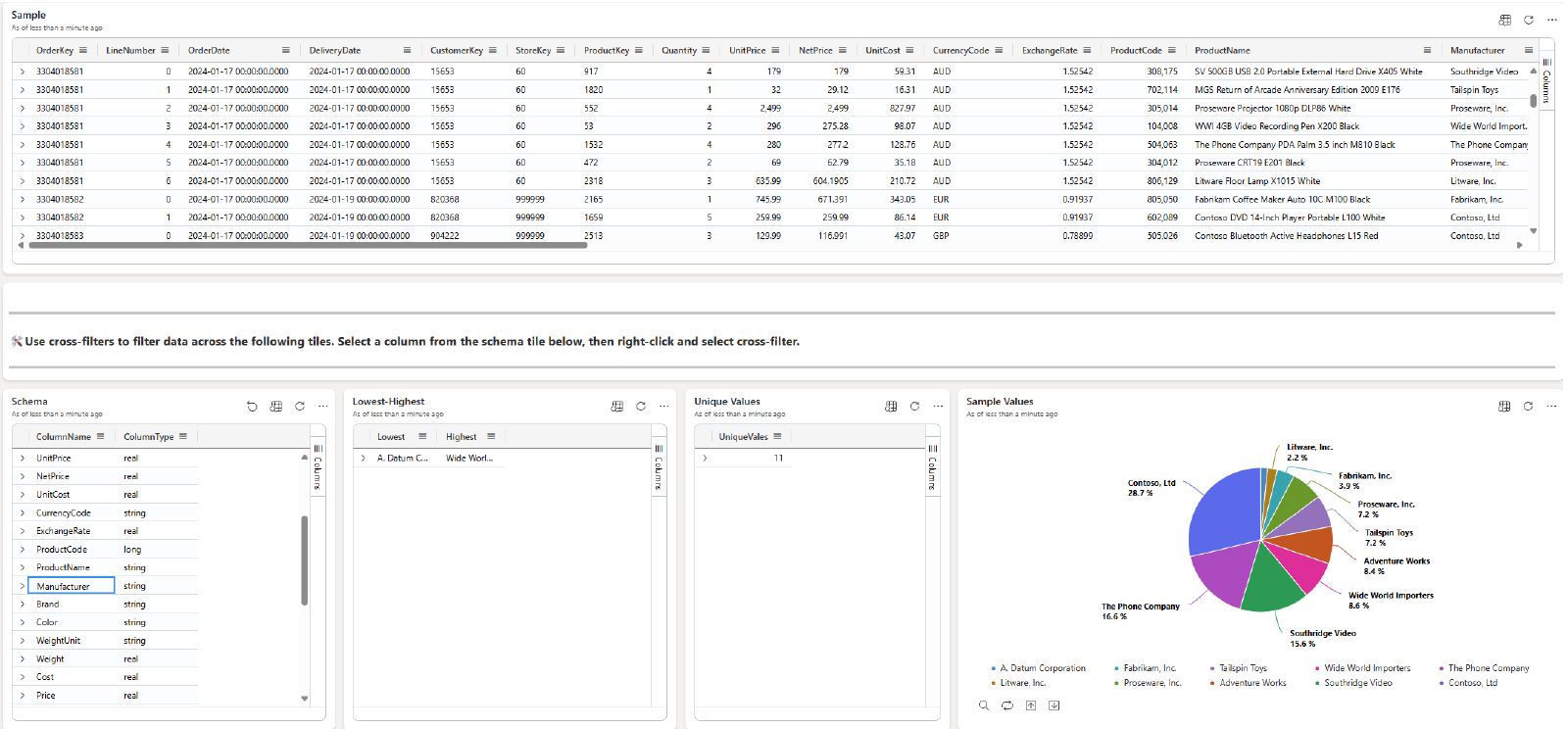Click the magnifier zoom icon below the pie chart

click(984, 705)
